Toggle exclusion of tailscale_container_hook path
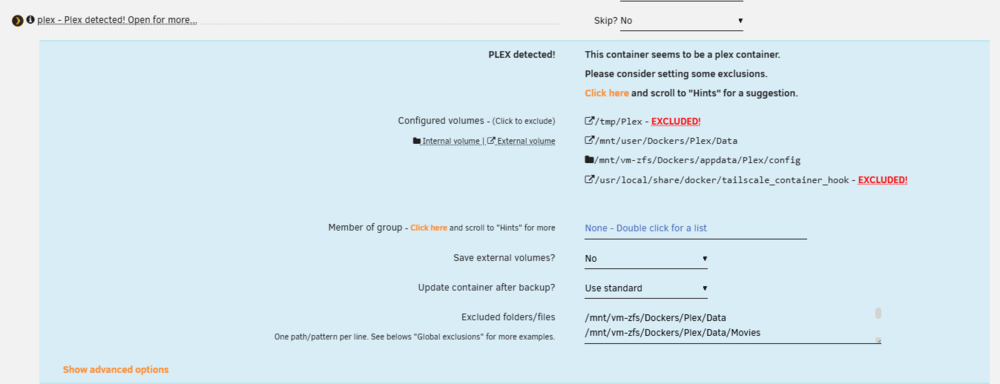The image size is (1000, 384). pyautogui.click(x=722, y=181)
